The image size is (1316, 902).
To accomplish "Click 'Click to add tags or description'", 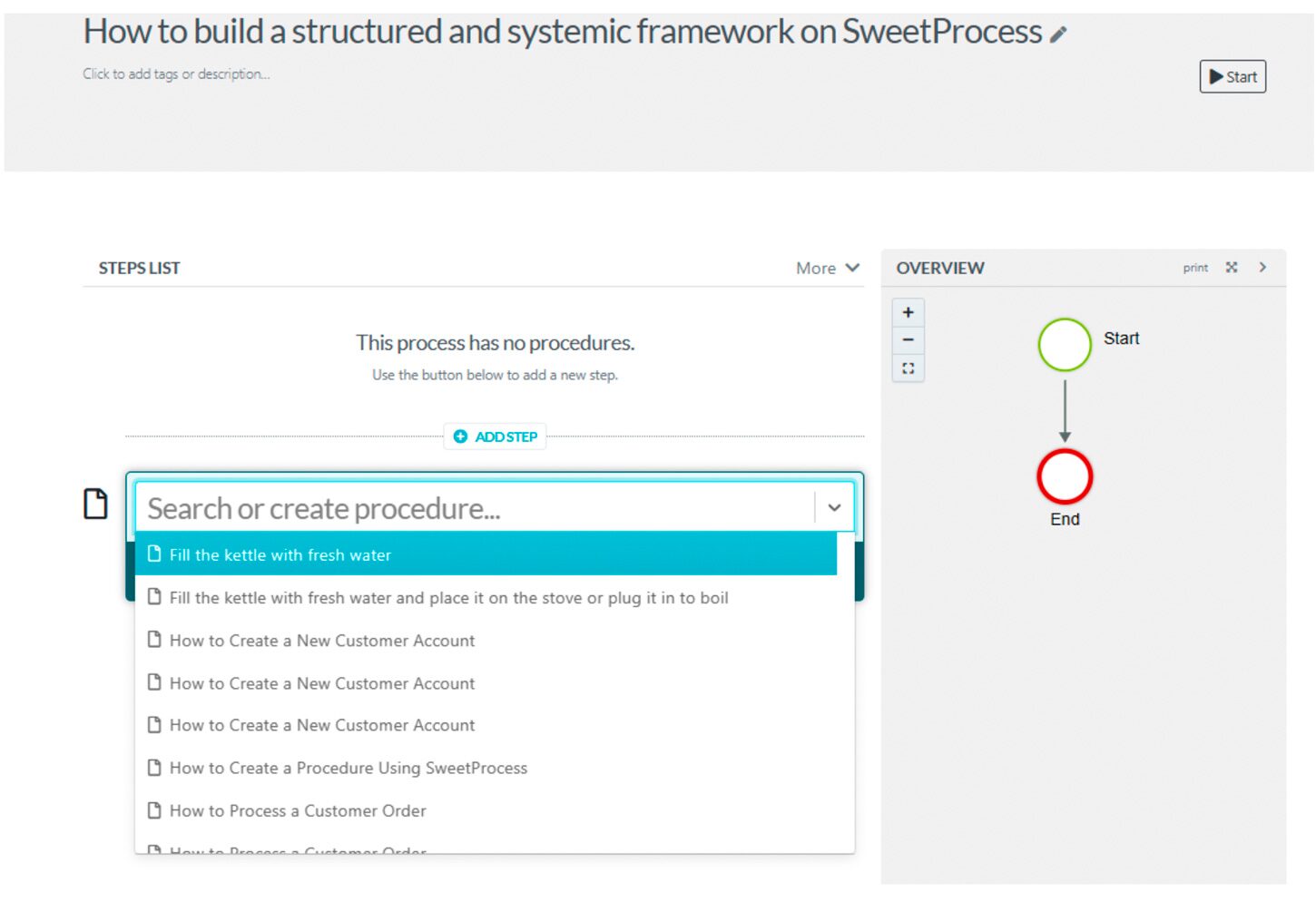I will point(175,74).
